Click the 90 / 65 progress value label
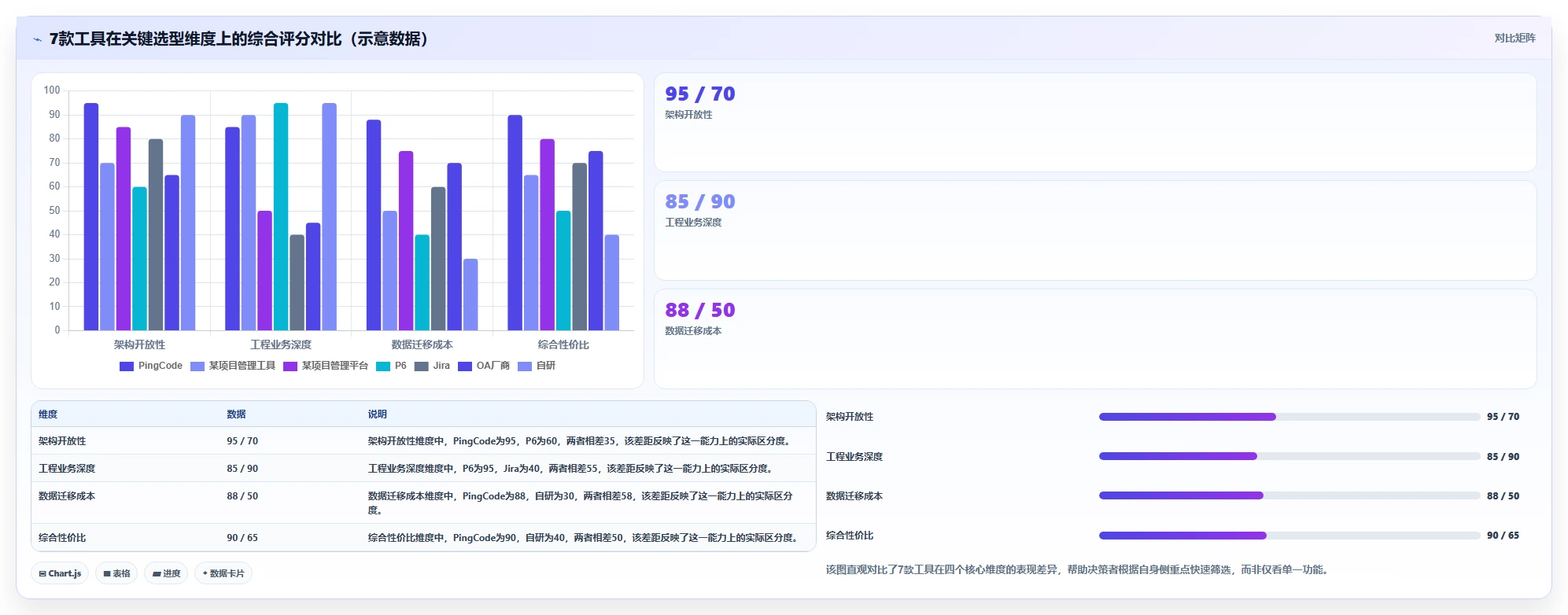 click(x=1503, y=536)
